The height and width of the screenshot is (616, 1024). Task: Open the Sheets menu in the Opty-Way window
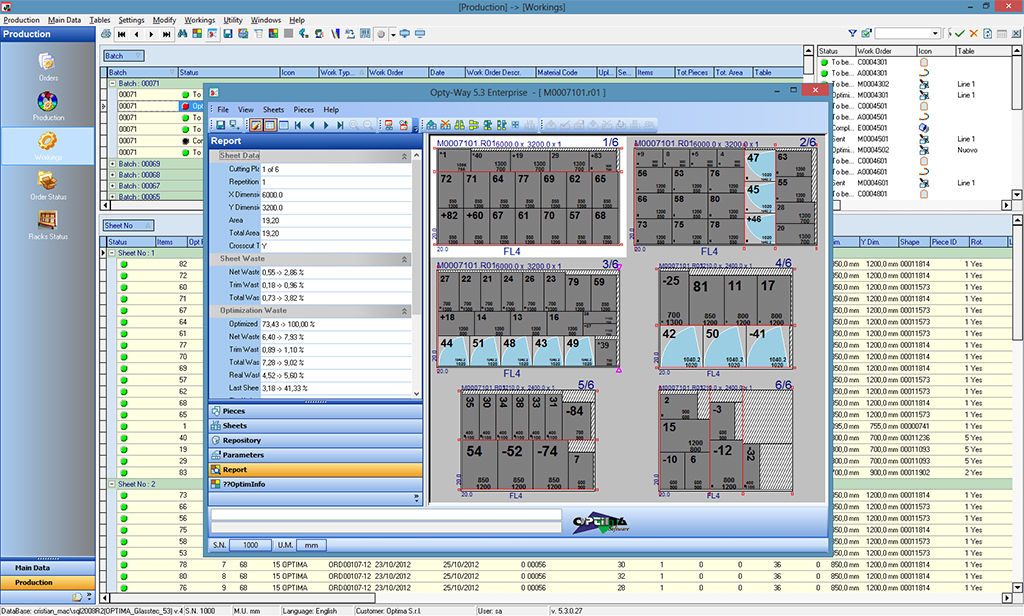274,110
